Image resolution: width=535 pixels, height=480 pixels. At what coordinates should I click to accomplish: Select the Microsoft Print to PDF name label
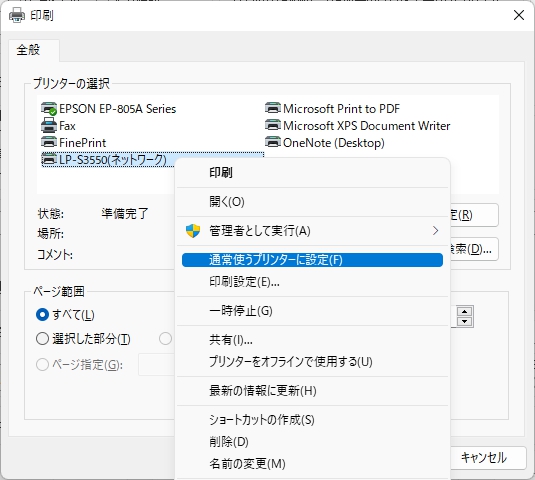341,108
